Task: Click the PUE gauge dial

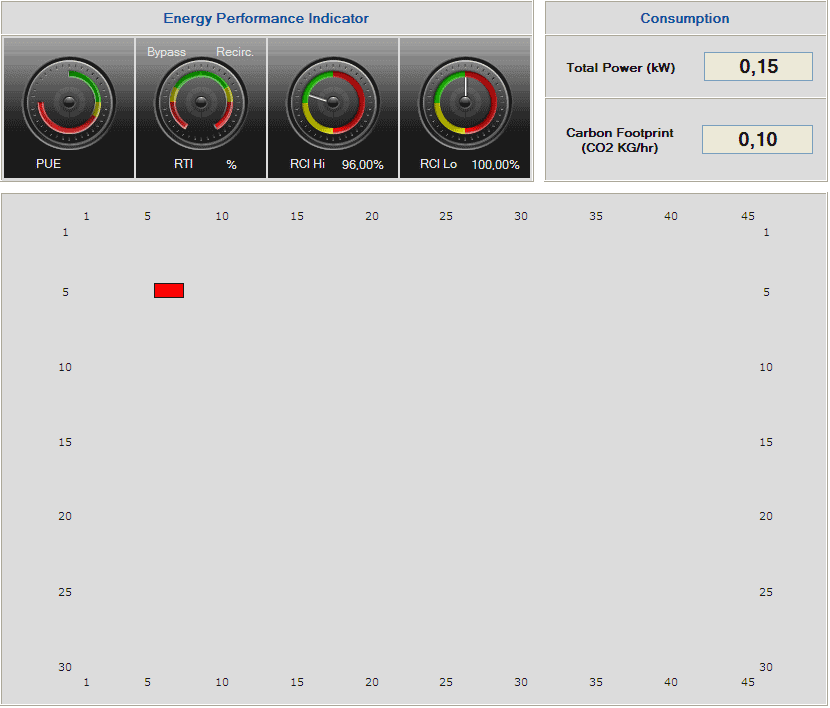Action: (69, 103)
